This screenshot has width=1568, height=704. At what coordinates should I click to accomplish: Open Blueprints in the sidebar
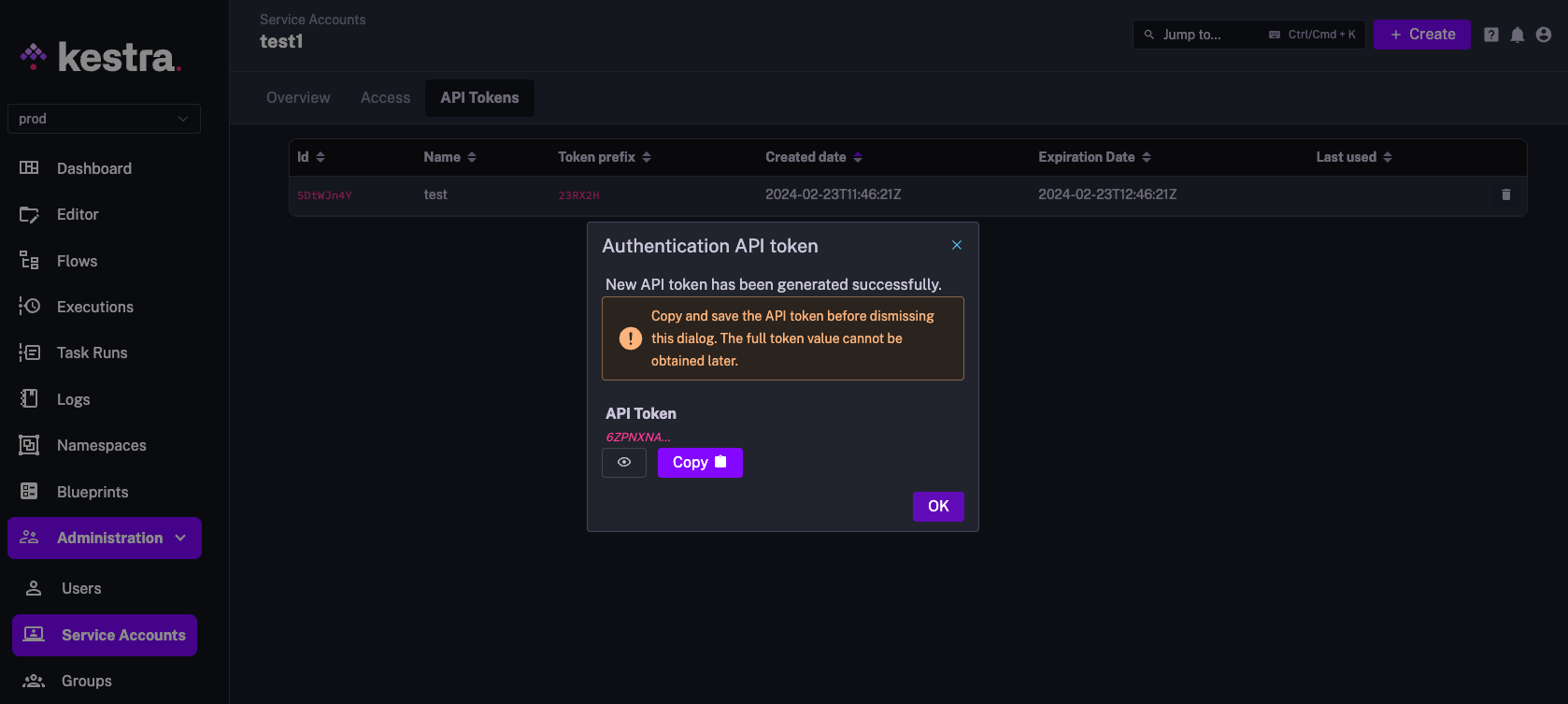(x=93, y=492)
